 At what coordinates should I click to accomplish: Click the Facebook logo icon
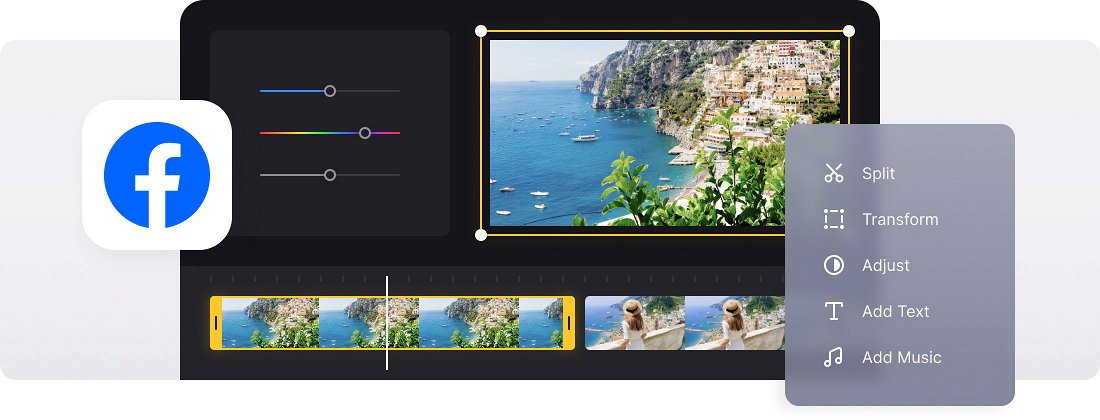click(156, 175)
